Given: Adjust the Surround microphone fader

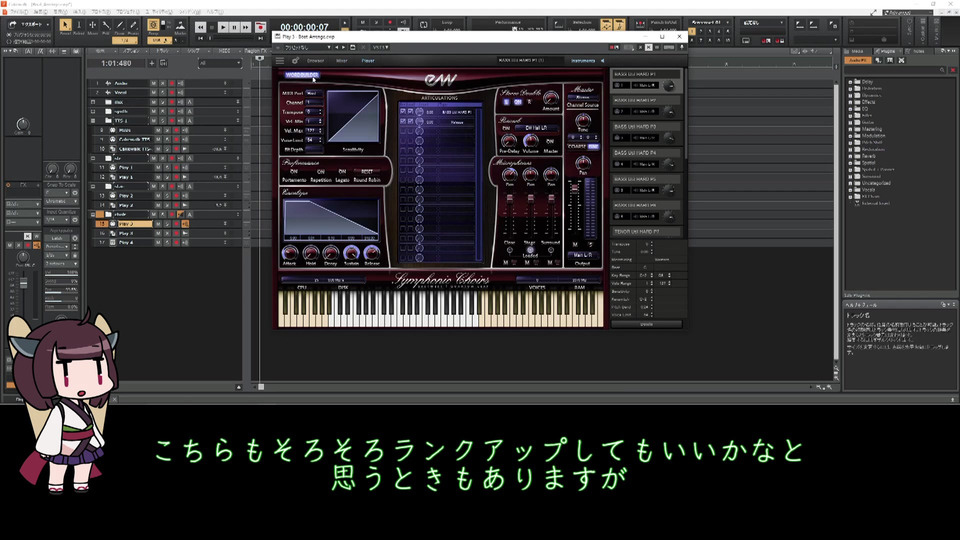Looking at the screenshot, I should (x=551, y=200).
